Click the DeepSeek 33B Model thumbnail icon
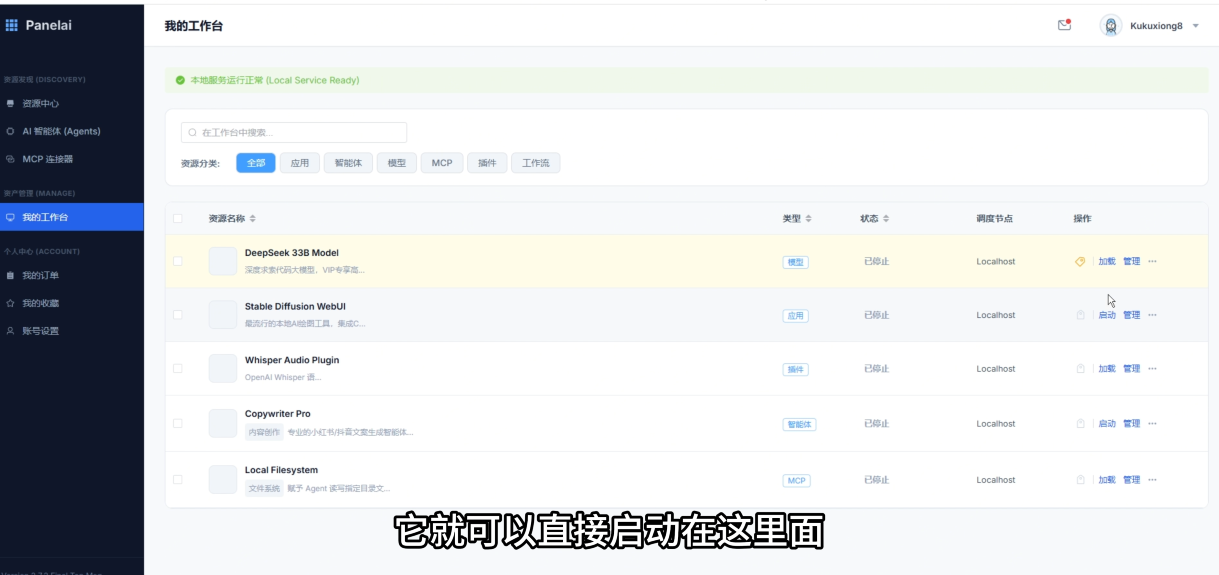This screenshot has width=1219, height=575. click(x=223, y=261)
